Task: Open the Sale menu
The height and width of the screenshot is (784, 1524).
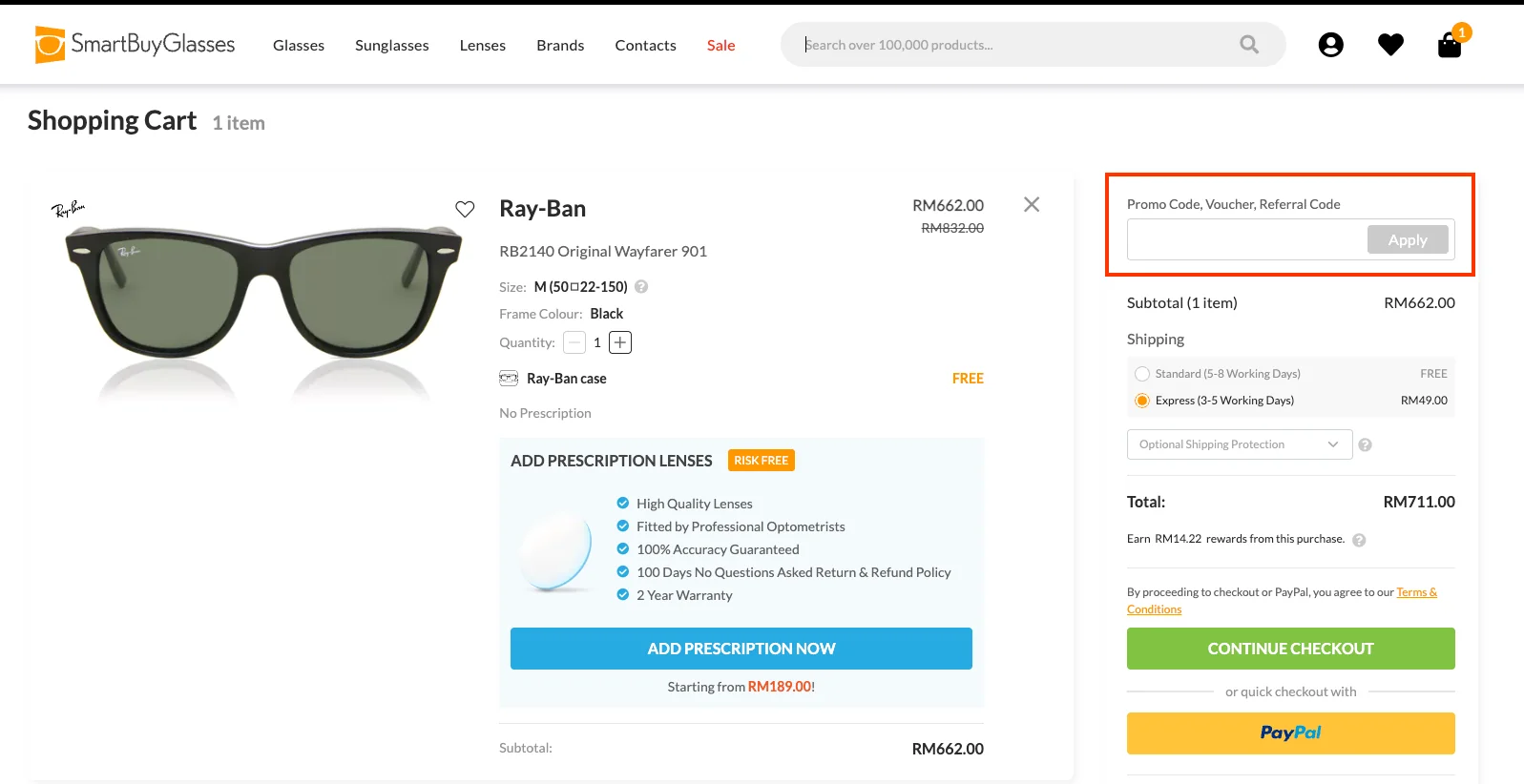Action: 721,45
